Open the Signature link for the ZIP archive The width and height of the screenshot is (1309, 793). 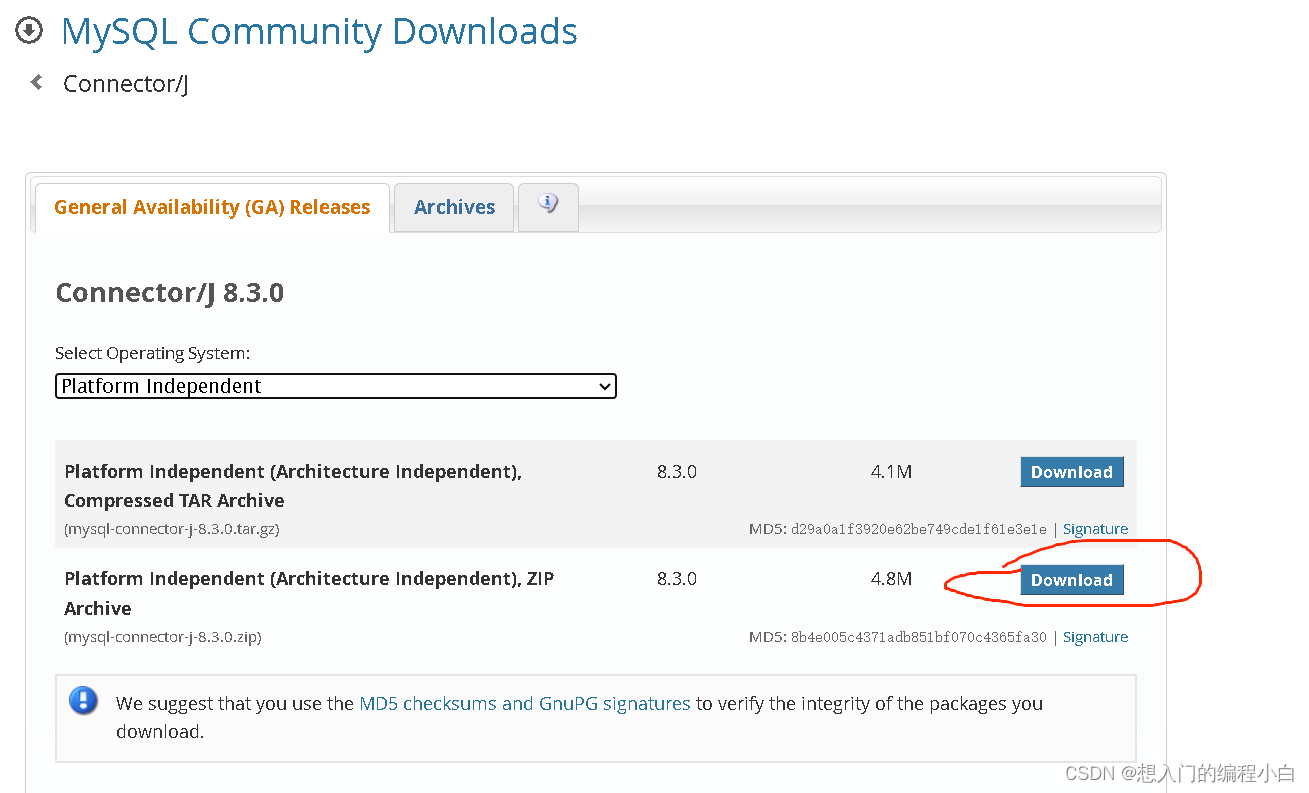1095,636
